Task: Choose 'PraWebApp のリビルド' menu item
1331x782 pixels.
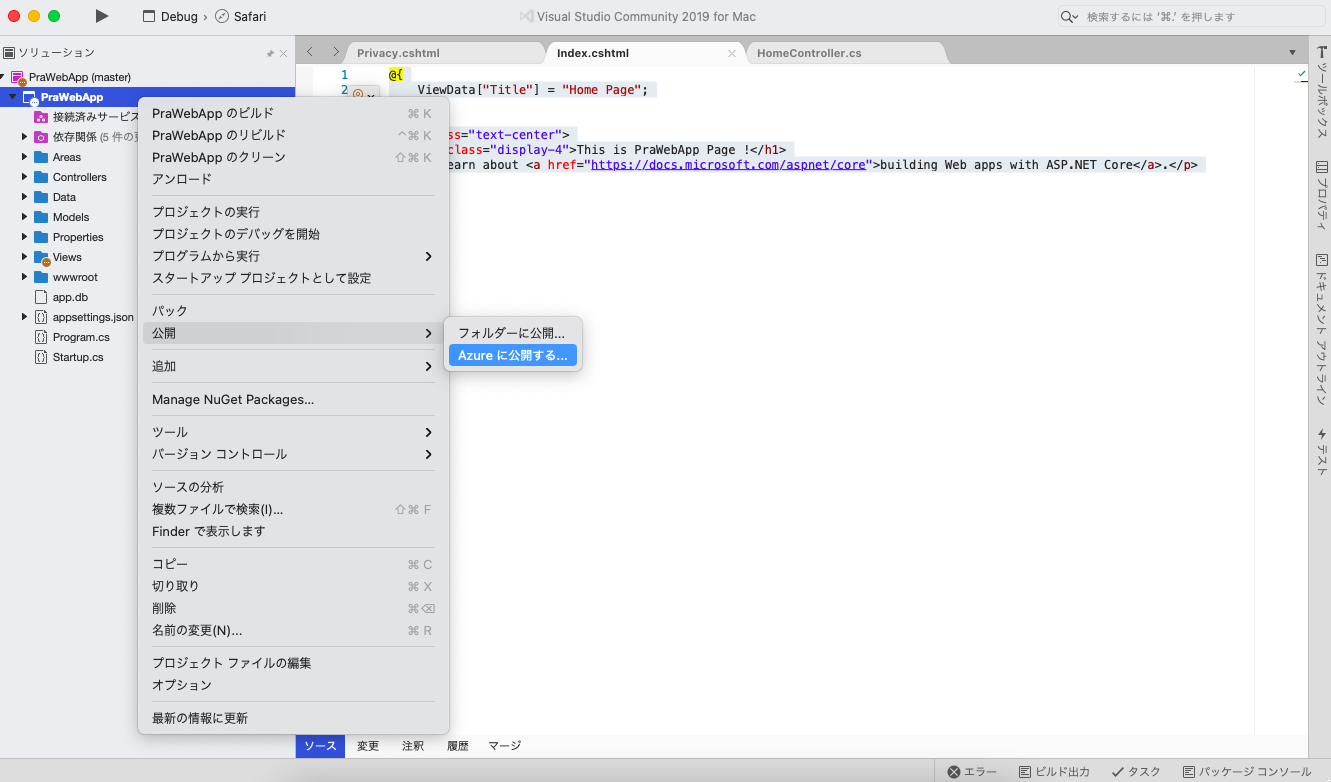Action: (293, 135)
